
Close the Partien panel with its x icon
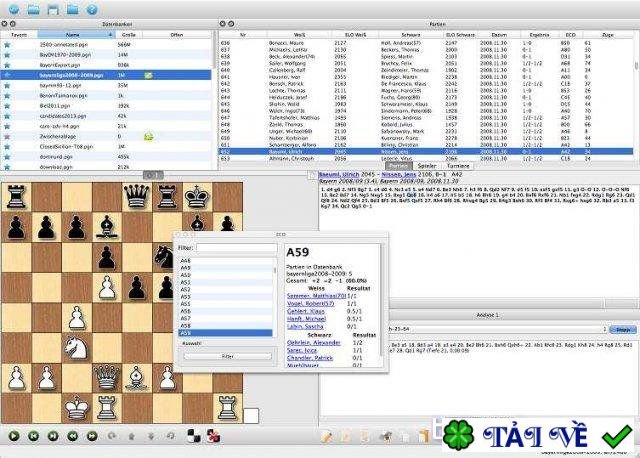coord(222,24)
